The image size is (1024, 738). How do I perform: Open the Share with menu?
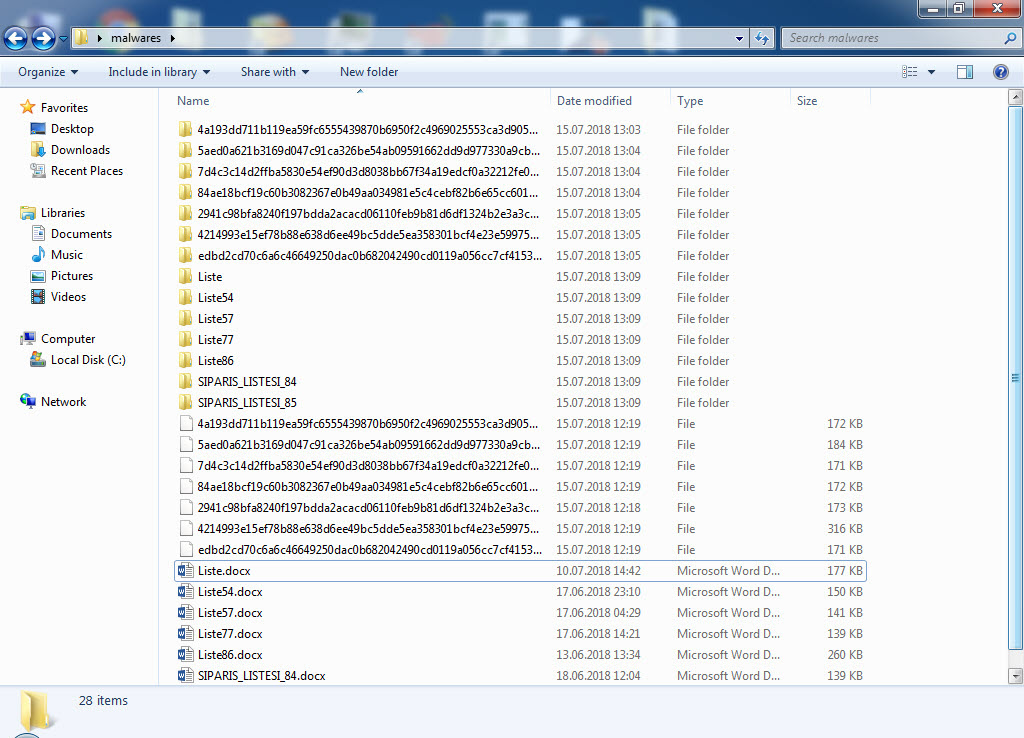274,72
